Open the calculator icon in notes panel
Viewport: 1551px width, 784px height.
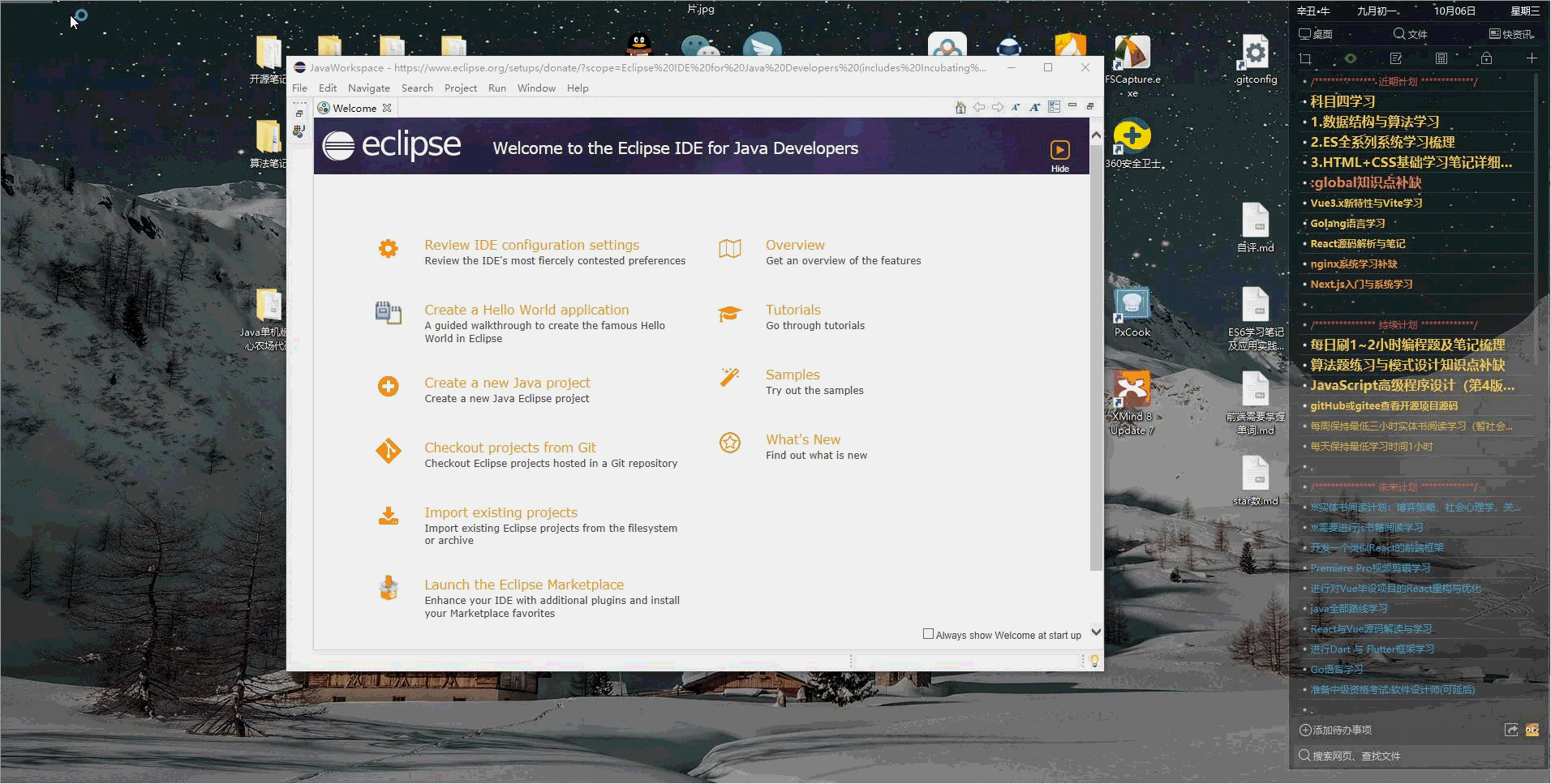click(x=1441, y=58)
